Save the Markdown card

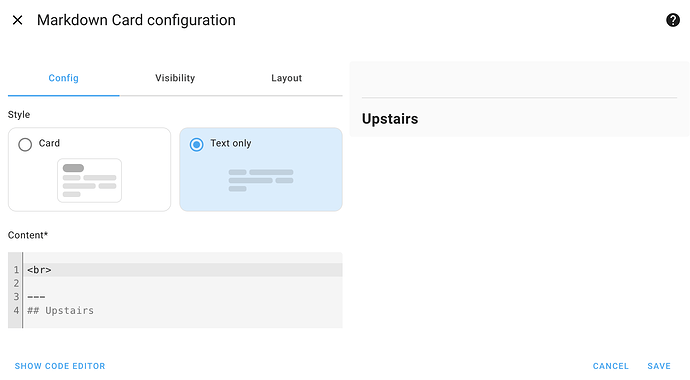coord(659,366)
